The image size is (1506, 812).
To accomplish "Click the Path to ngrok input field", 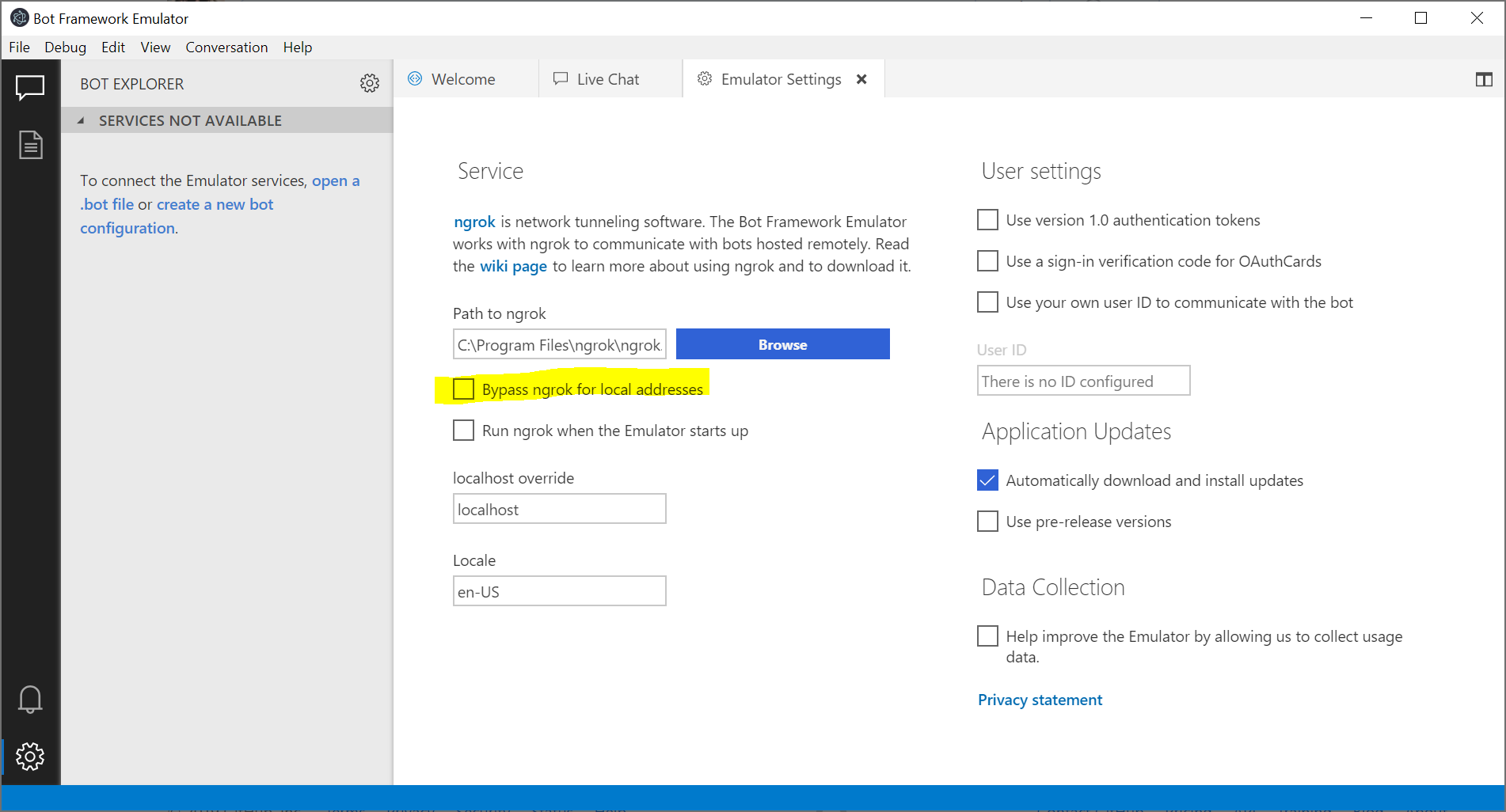I will coord(559,344).
